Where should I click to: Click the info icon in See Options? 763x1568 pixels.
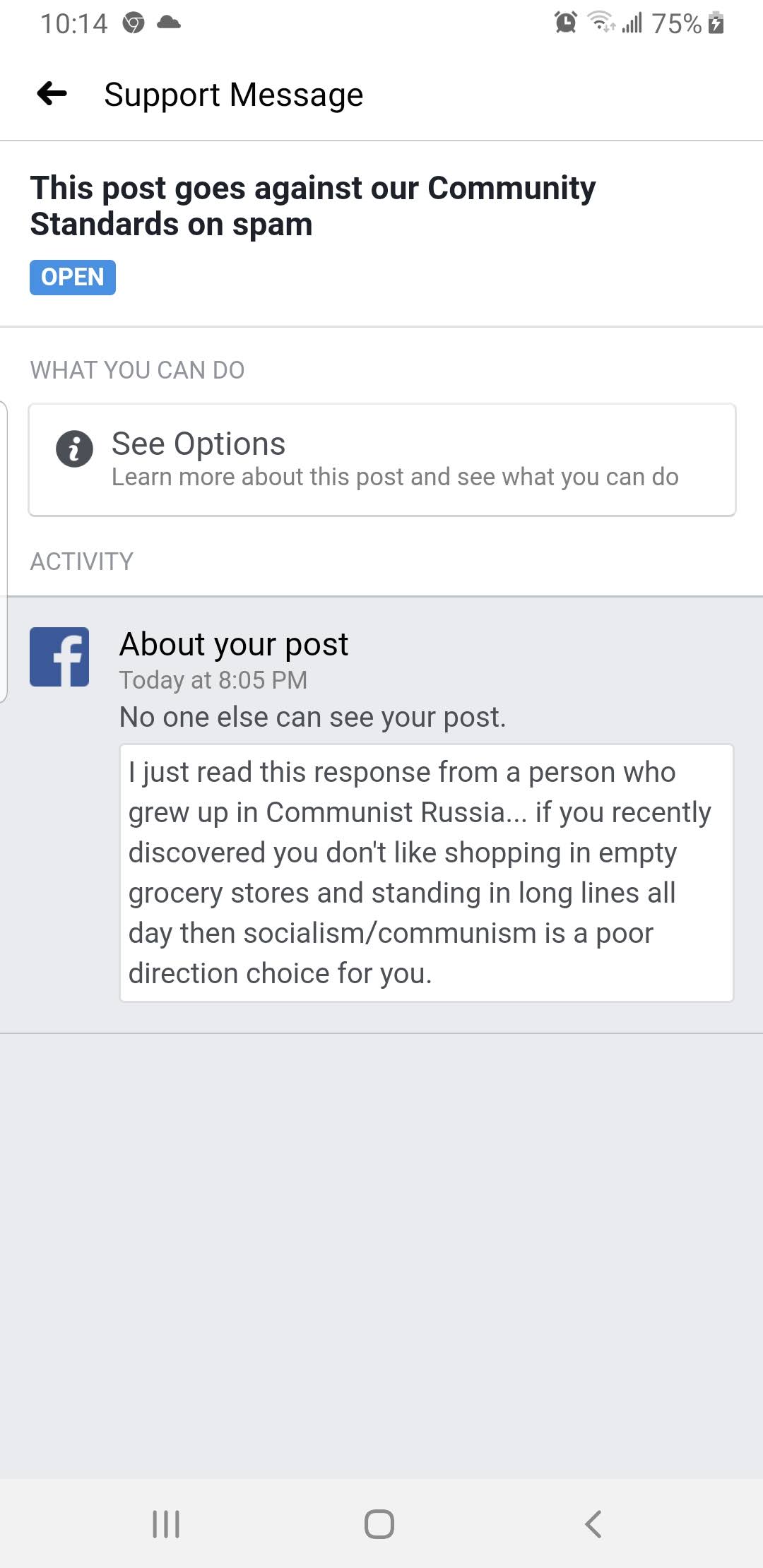click(x=74, y=449)
